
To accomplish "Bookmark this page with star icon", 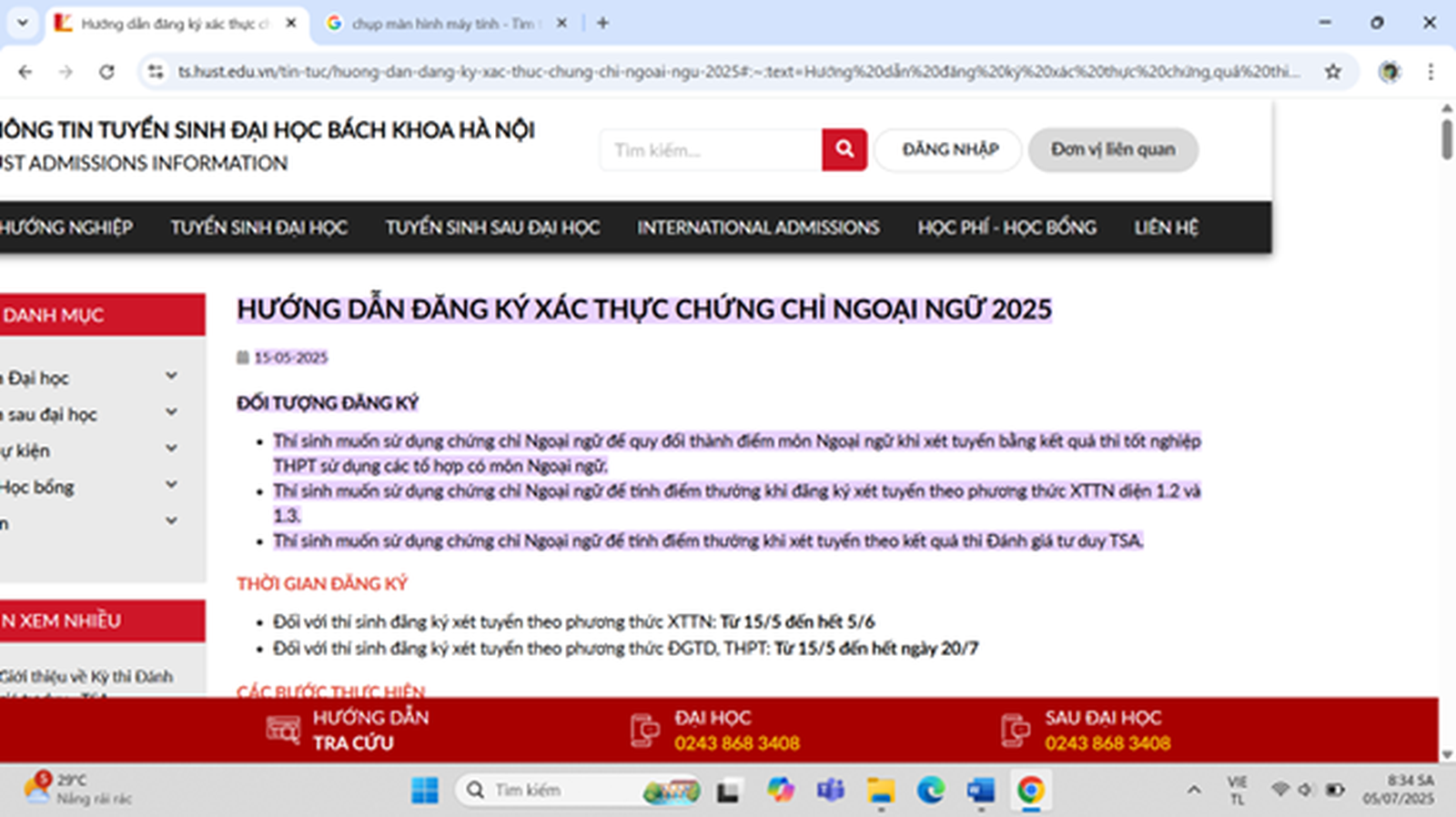I will pyautogui.click(x=1332, y=72).
